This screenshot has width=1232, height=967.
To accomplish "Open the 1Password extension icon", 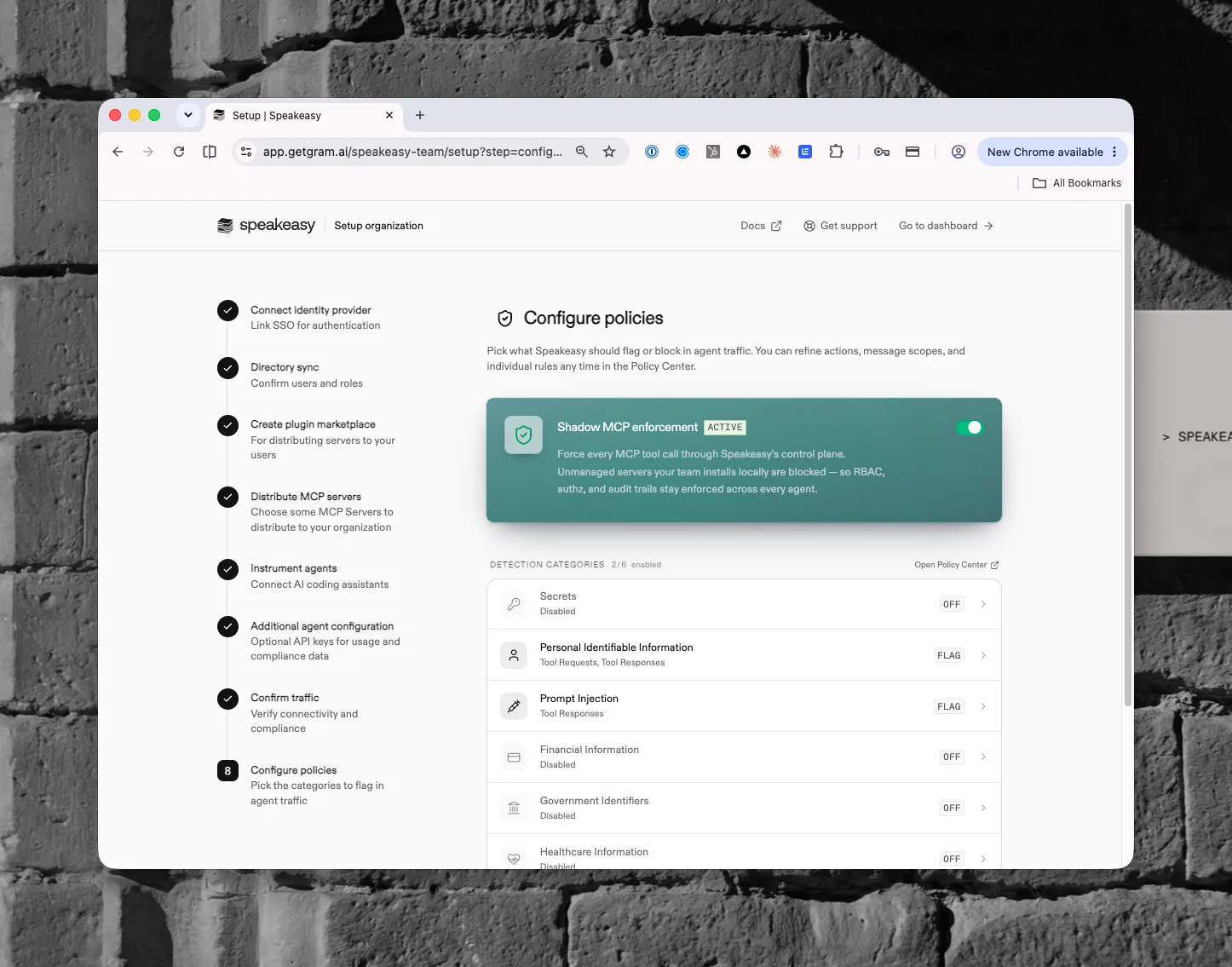I will pos(652,152).
